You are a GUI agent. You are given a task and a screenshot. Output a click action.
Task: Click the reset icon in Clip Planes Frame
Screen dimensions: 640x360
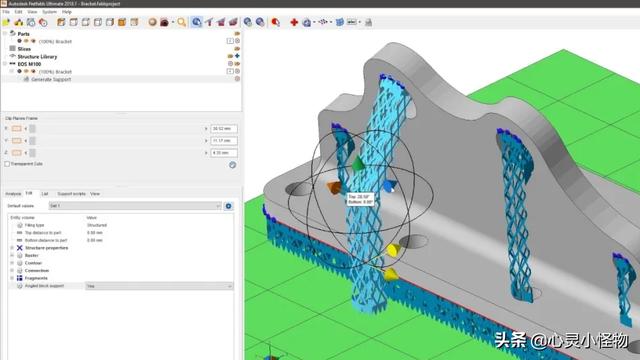233,165
